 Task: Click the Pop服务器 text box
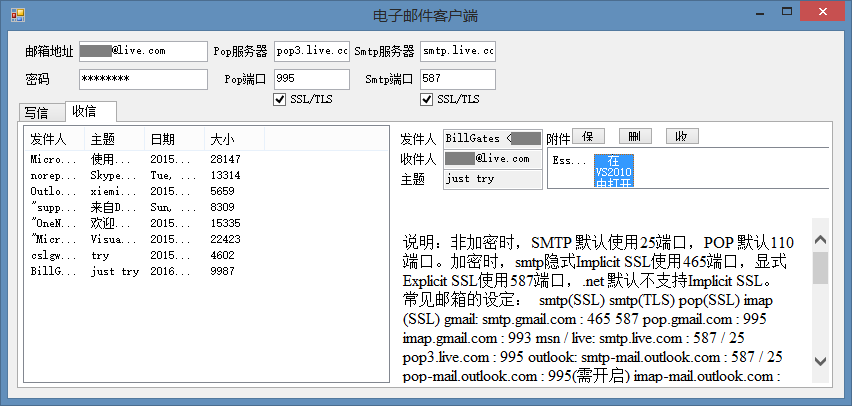pyautogui.click(x=311, y=50)
